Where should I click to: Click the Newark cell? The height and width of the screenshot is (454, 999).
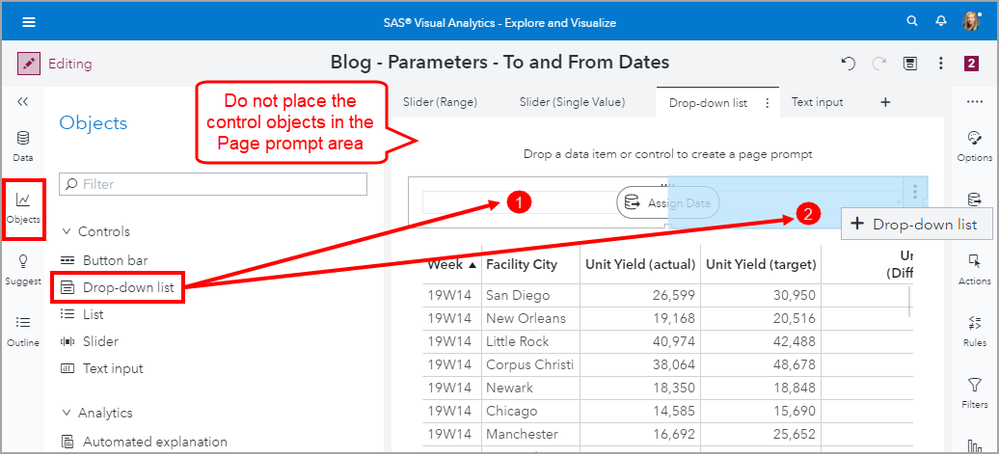529,388
